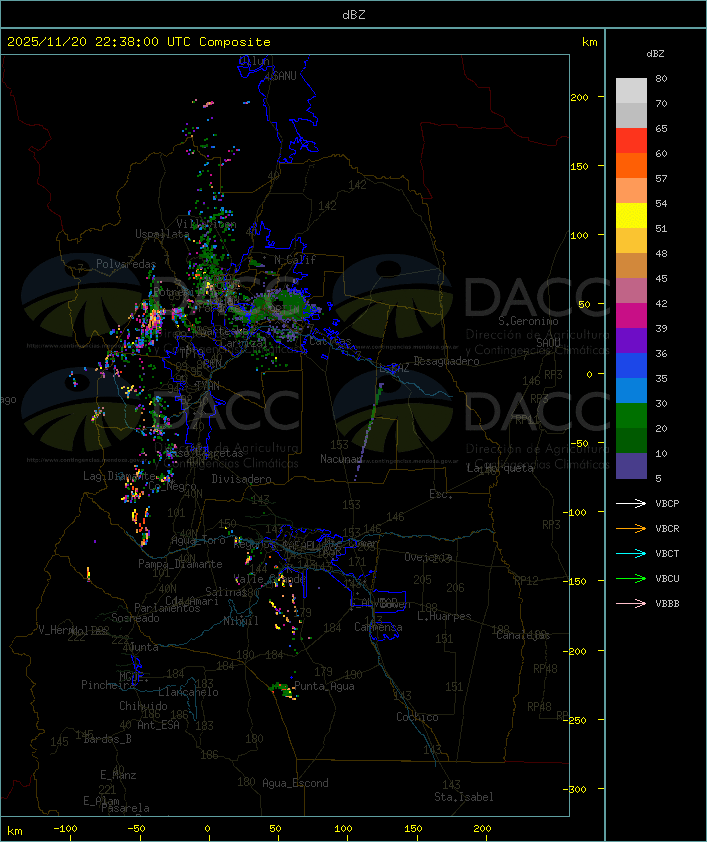Click the 'Agua_Escond' map label
This screenshot has height=842, width=707.
click(x=295, y=783)
